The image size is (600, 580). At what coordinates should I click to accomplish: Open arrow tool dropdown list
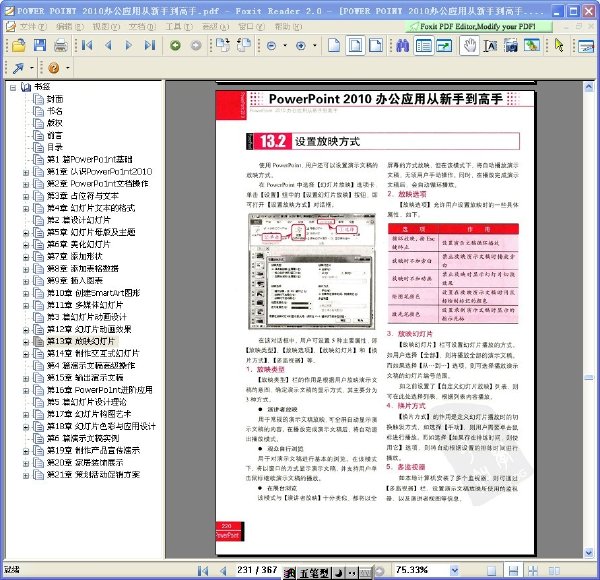pos(32,68)
